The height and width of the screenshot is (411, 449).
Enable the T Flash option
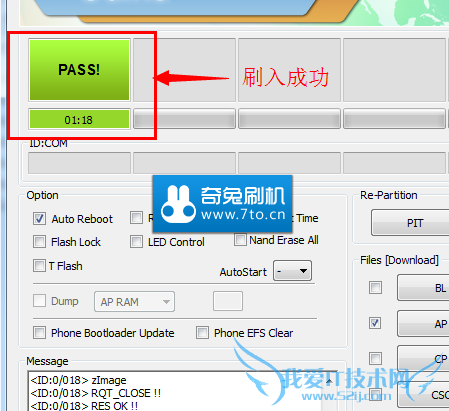pos(39,266)
